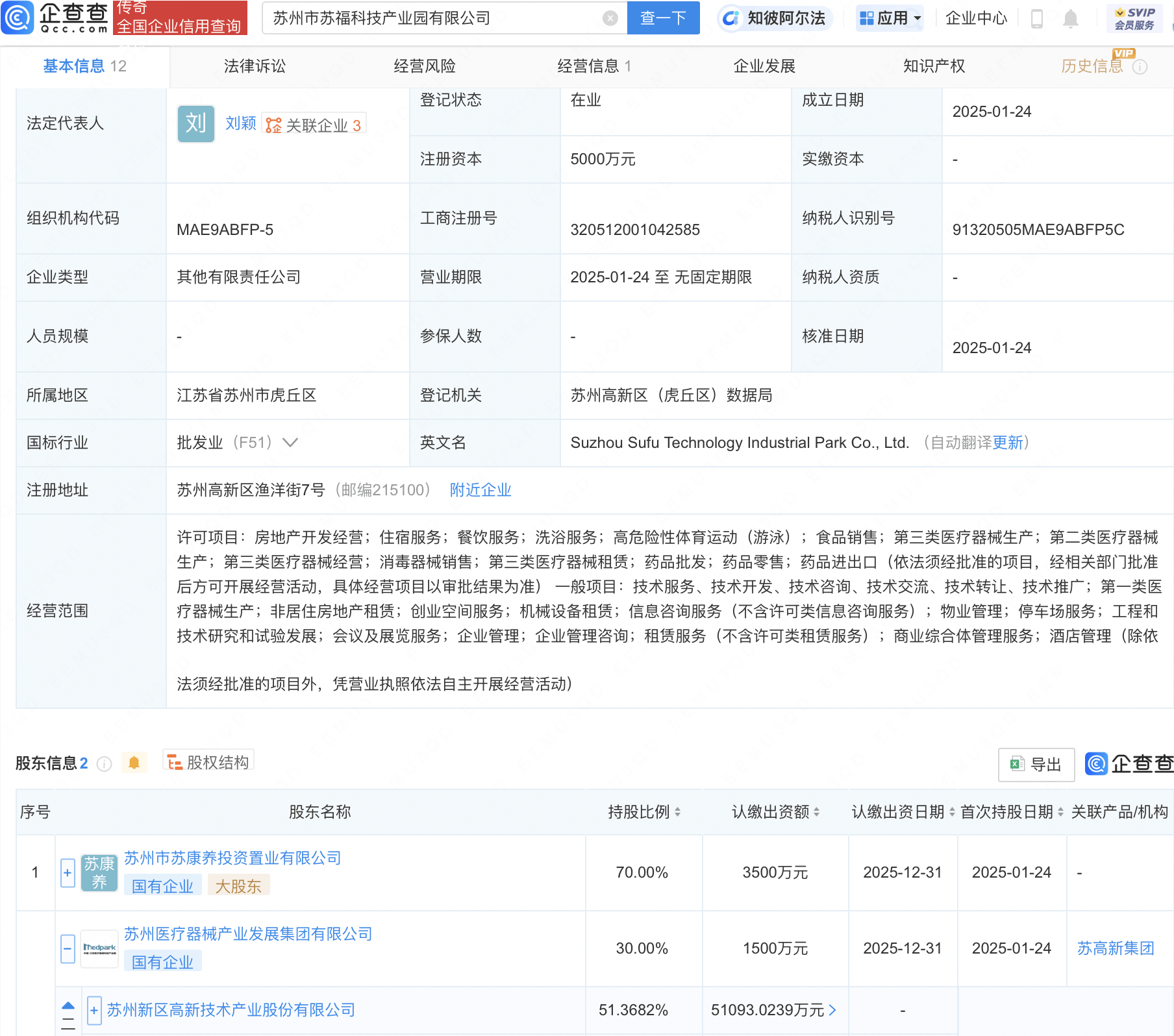Show info tooltip beside 历史信息
The width and height of the screenshot is (1174, 1036).
[x=1140, y=67]
